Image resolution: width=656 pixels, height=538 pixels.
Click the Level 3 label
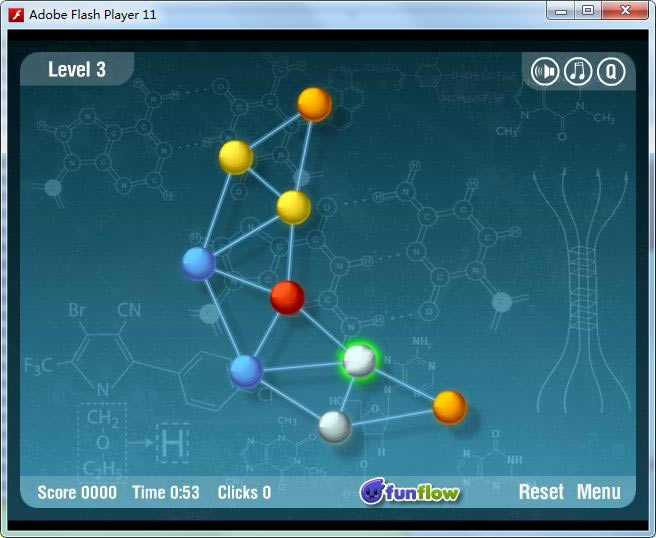(x=77, y=69)
